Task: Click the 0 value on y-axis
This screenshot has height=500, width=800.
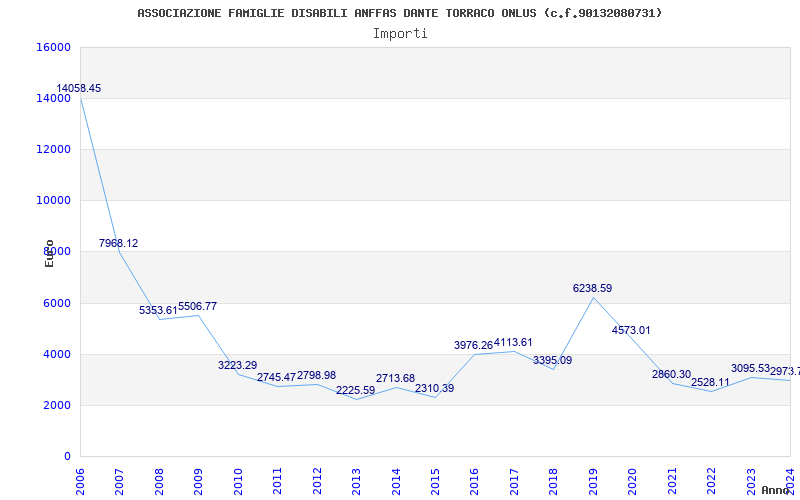Action: (67, 456)
